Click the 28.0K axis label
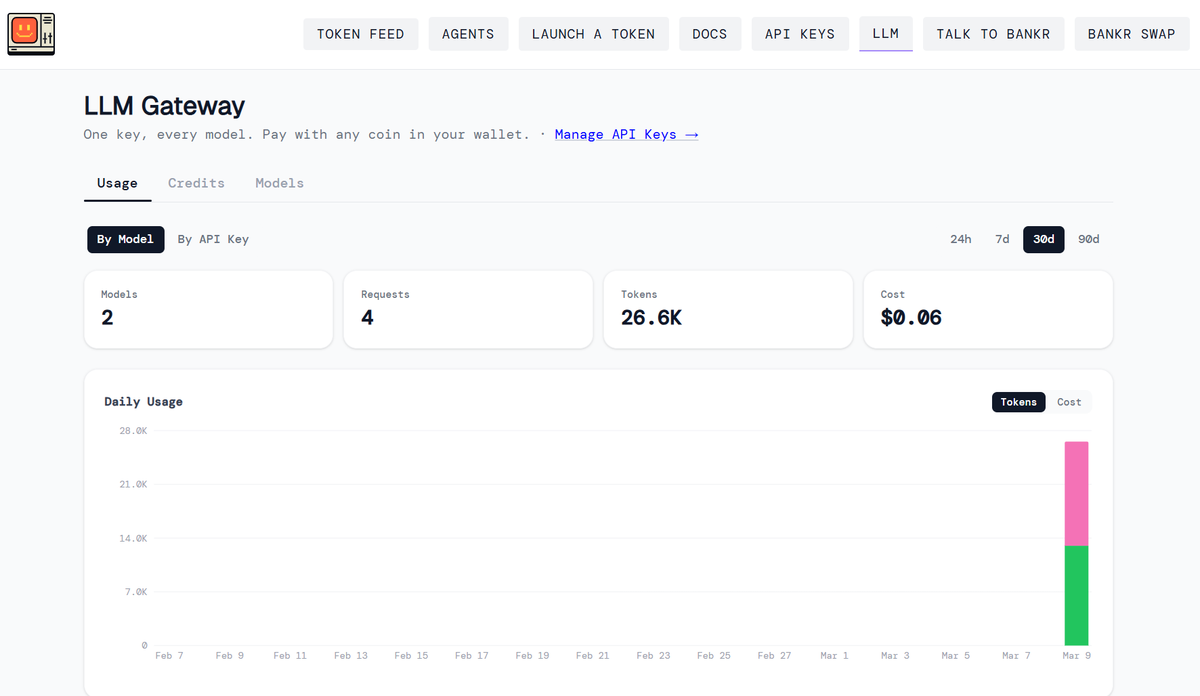 pos(135,431)
